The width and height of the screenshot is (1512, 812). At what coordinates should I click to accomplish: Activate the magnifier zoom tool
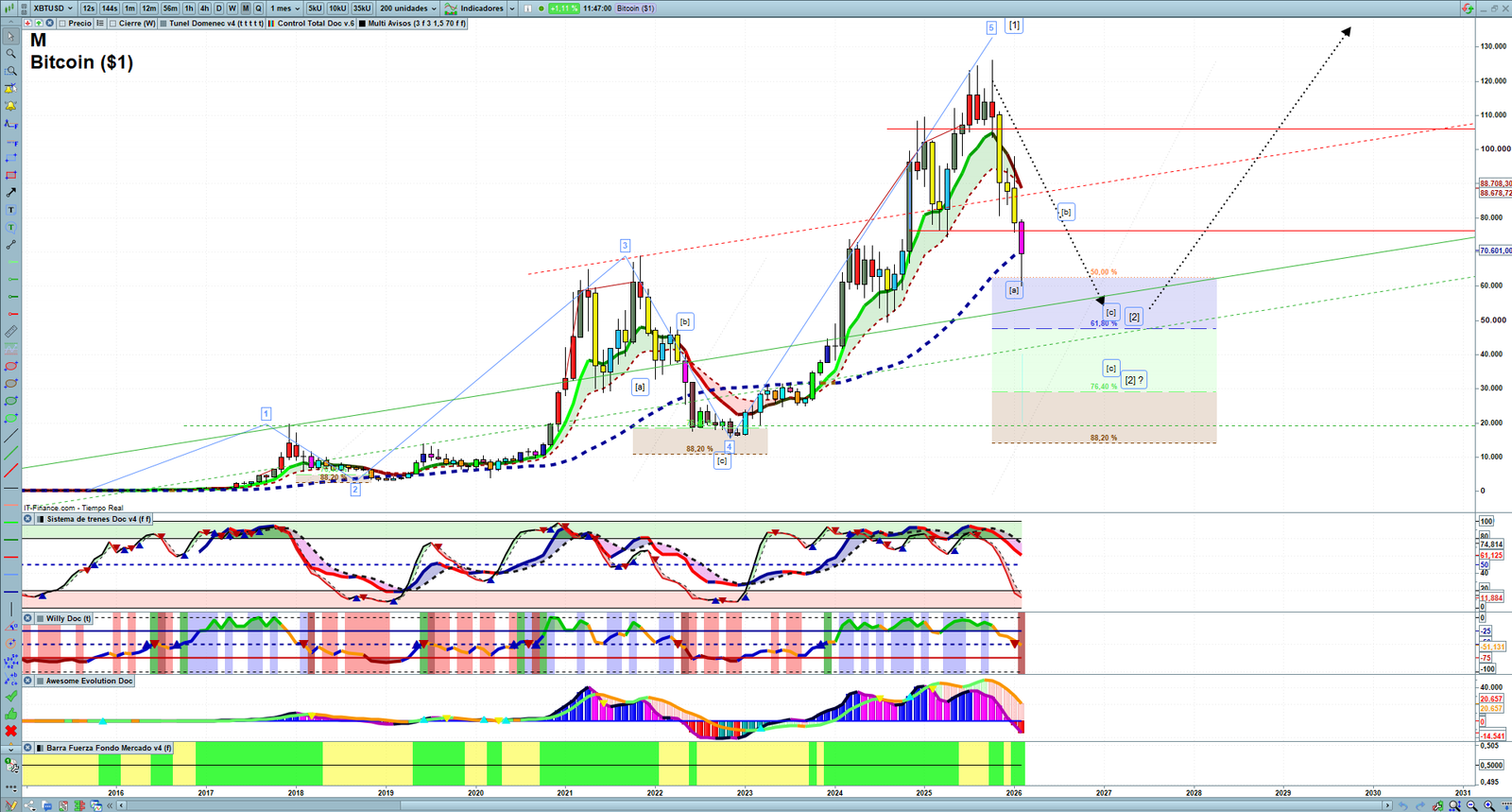11,54
